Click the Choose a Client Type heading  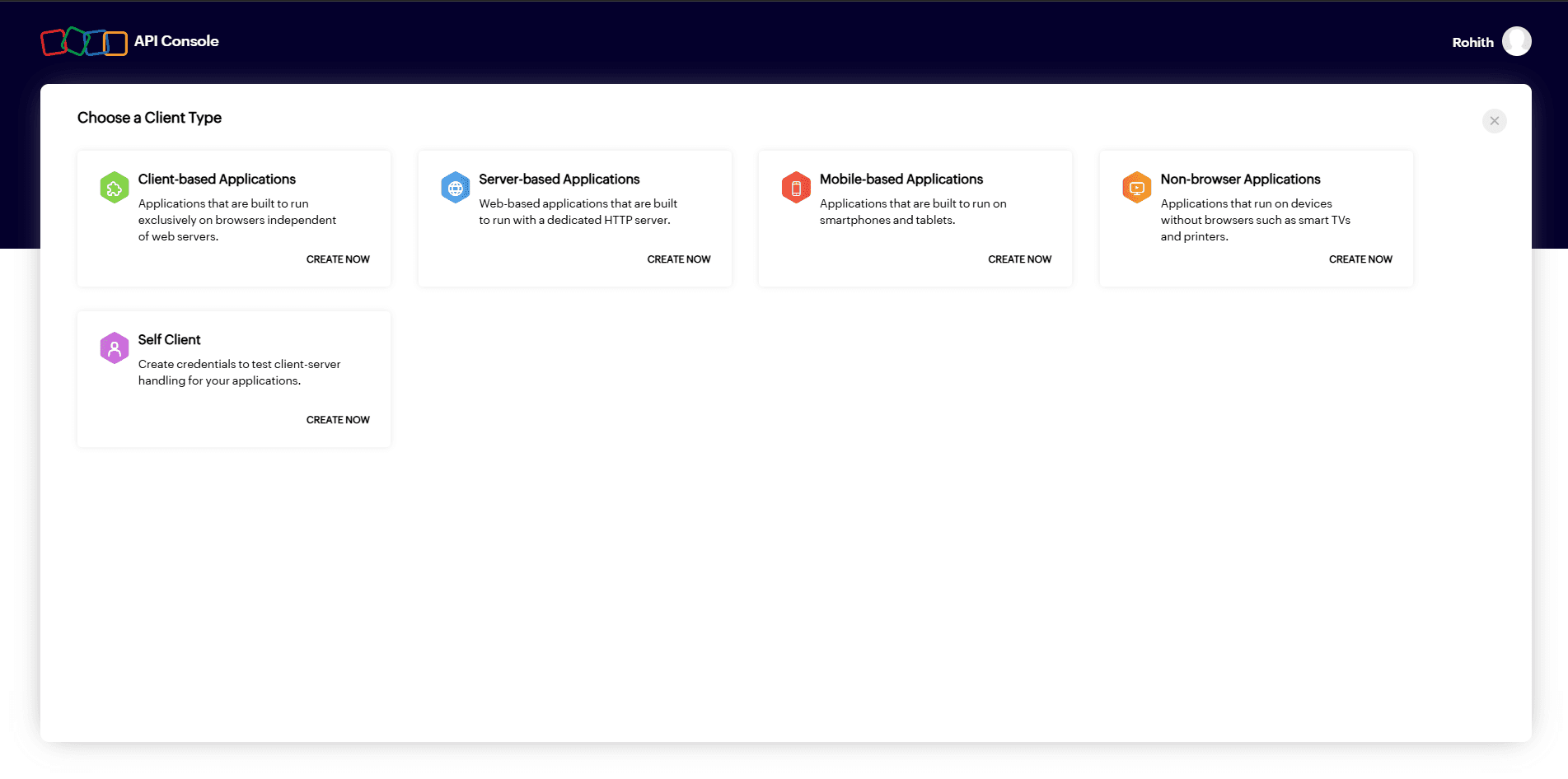pyautogui.click(x=149, y=118)
